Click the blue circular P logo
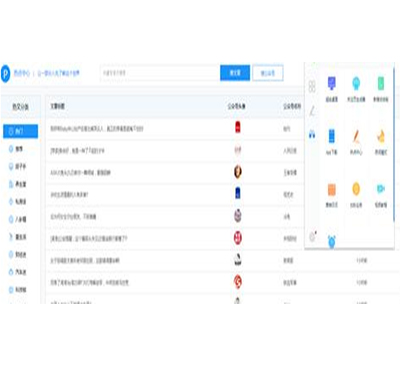 click(x=6, y=73)
